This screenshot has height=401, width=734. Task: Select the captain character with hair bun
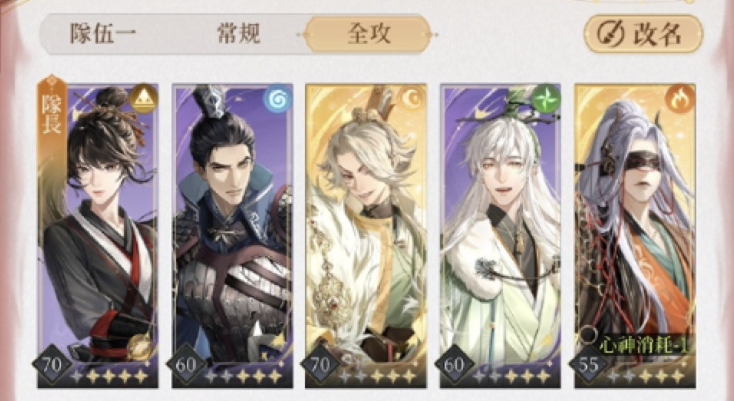point(98,236)
